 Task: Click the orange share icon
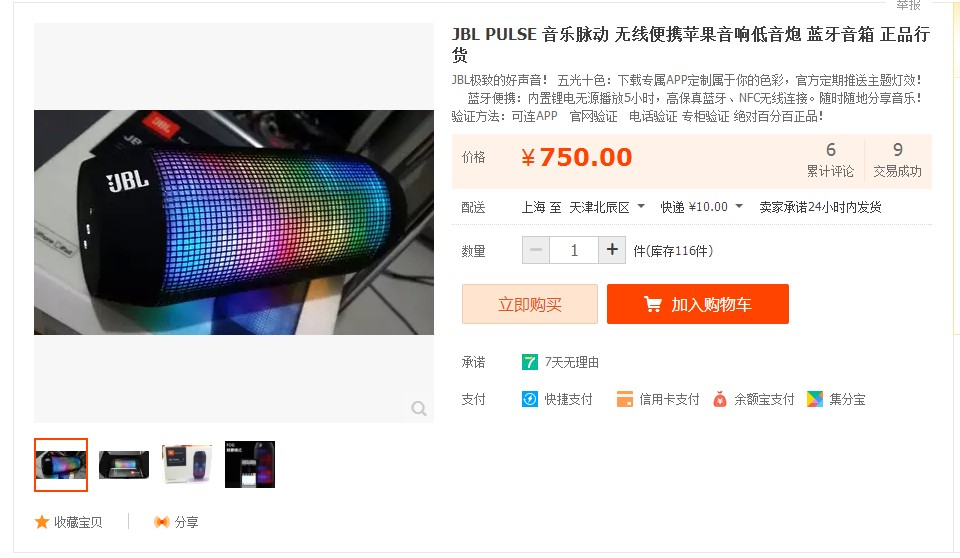click(162, 522)
